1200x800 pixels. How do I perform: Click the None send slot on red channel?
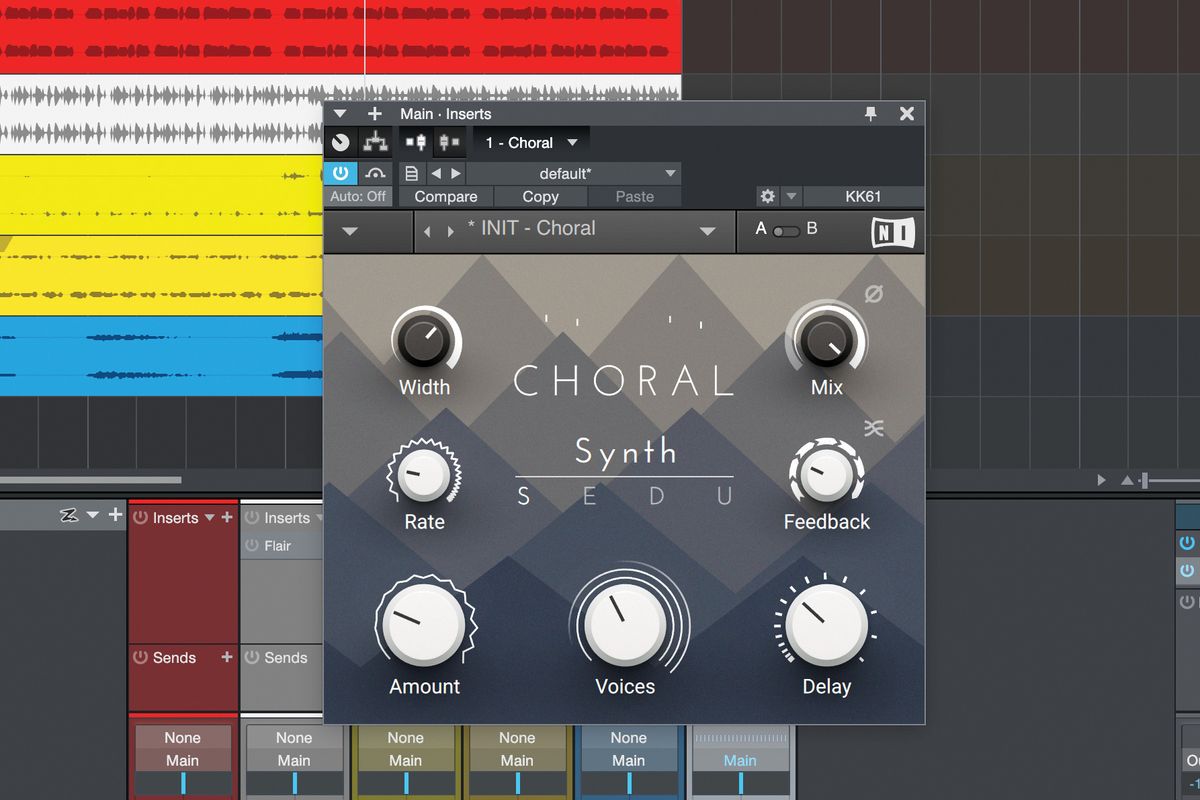click(183, 737)
